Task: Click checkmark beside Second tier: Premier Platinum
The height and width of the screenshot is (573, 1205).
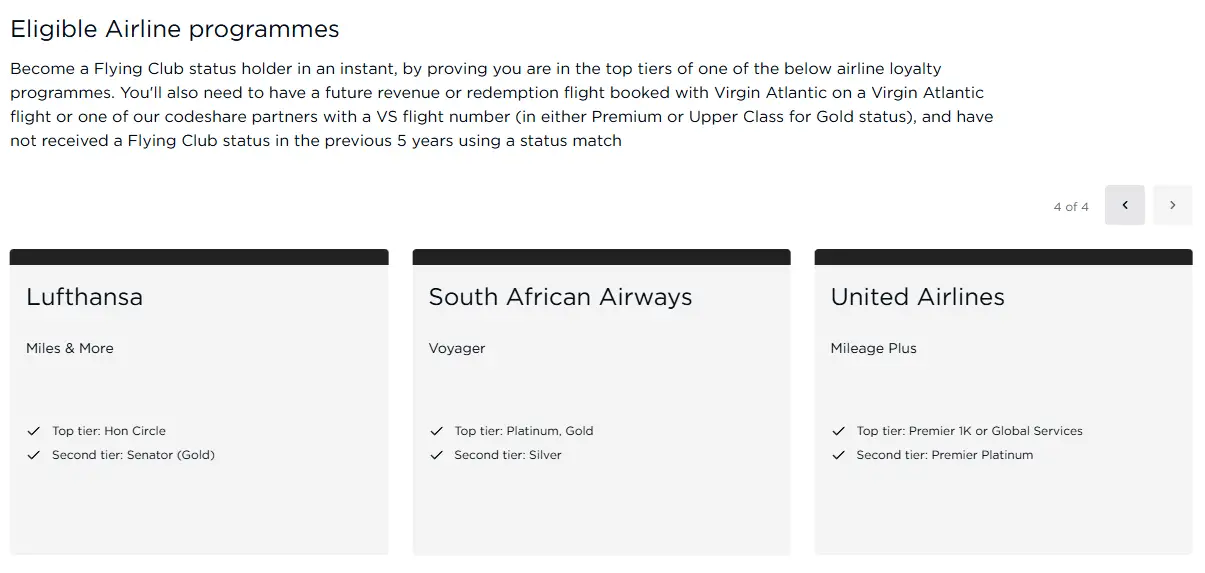Action: point(838,455)
